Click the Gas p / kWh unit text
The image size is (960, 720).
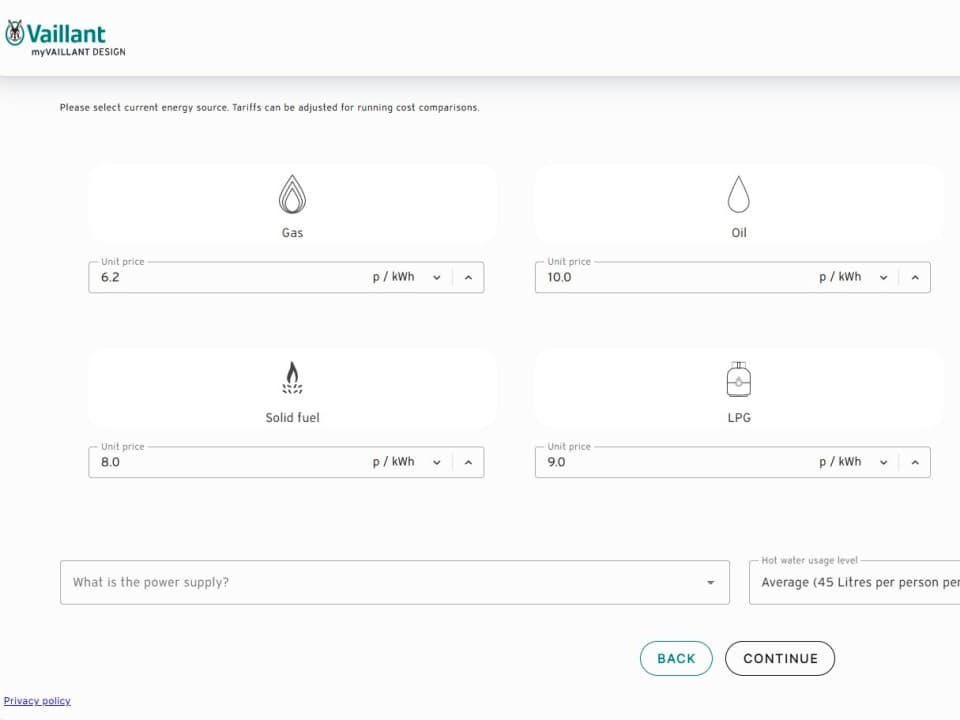(394, 277)
